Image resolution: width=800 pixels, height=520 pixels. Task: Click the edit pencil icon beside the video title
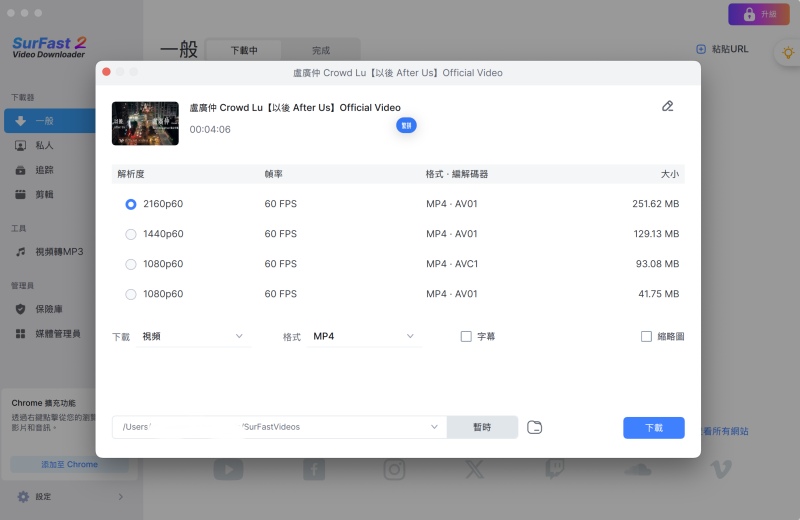[667, 106]
